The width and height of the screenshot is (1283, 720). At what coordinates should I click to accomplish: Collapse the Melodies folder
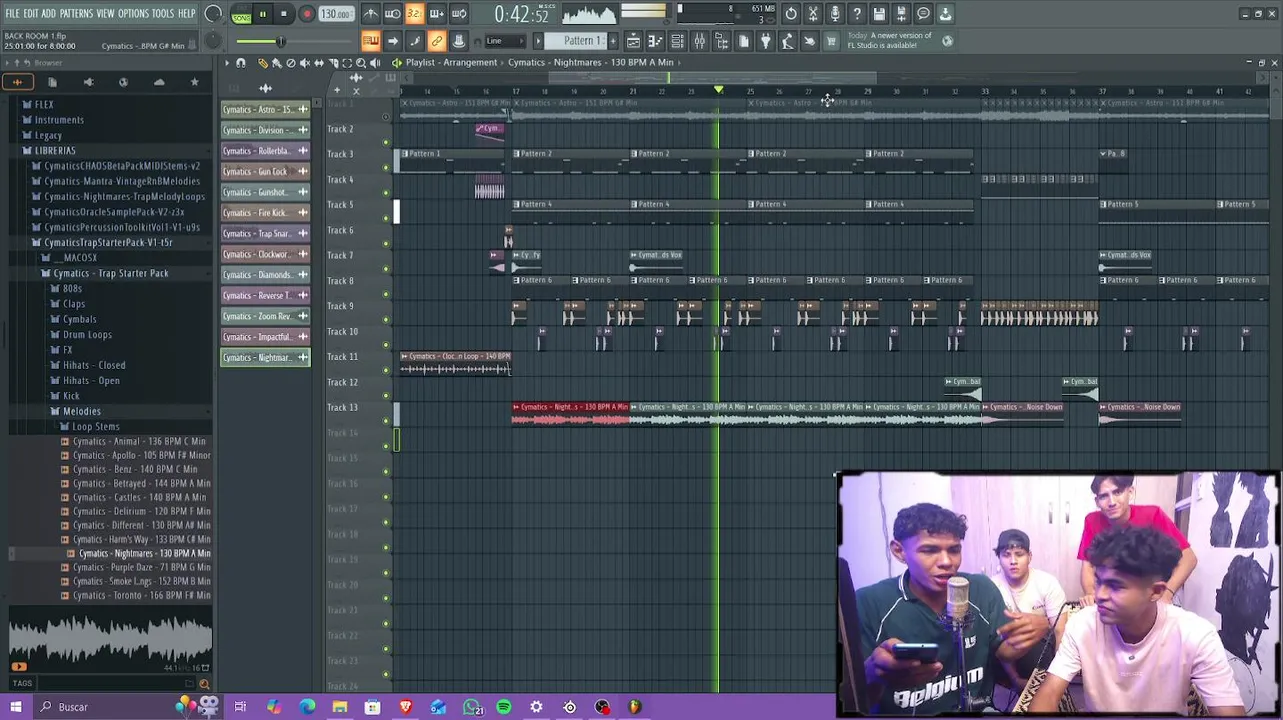(82, 411)
